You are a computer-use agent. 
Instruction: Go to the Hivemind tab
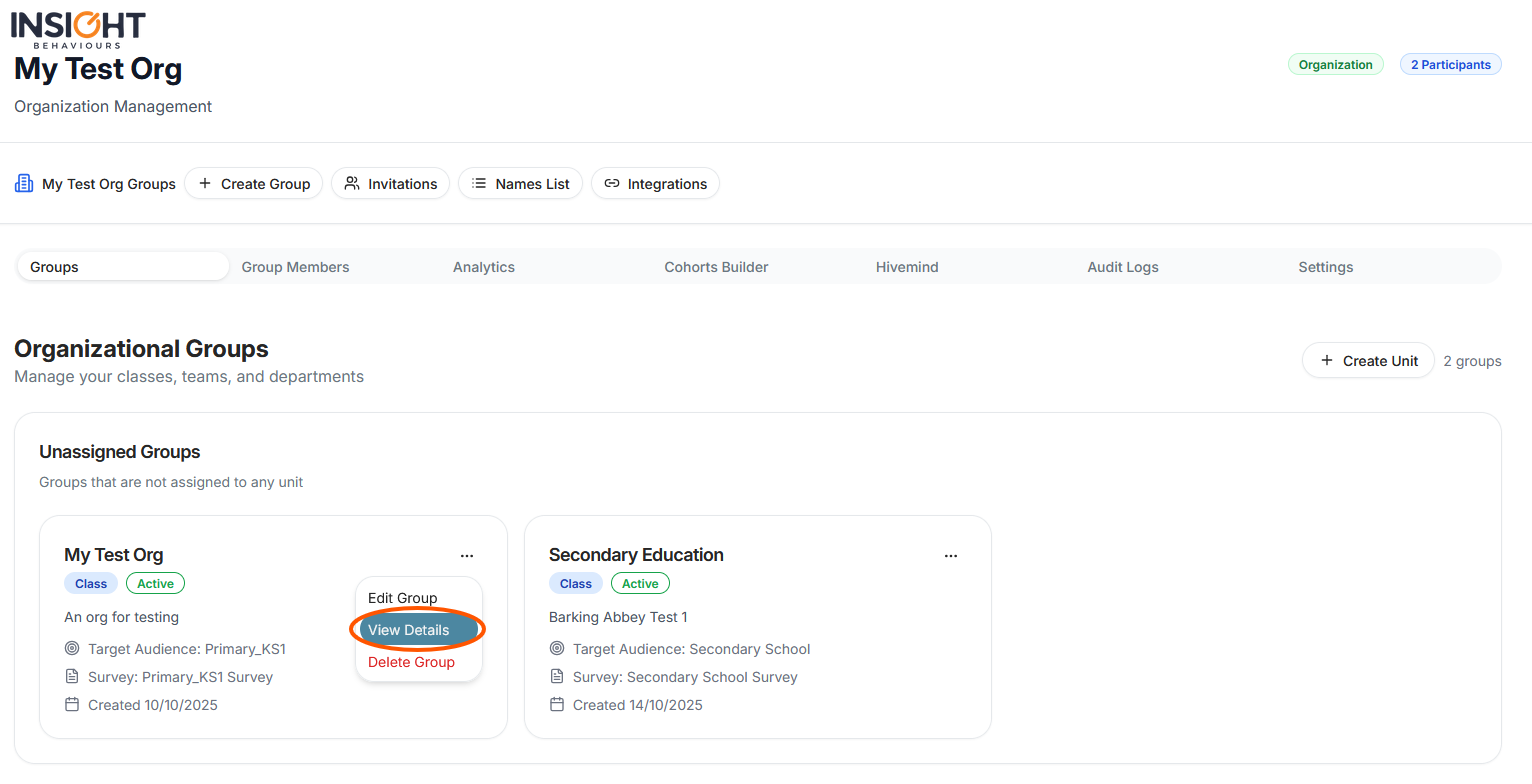tap(907, 267)
